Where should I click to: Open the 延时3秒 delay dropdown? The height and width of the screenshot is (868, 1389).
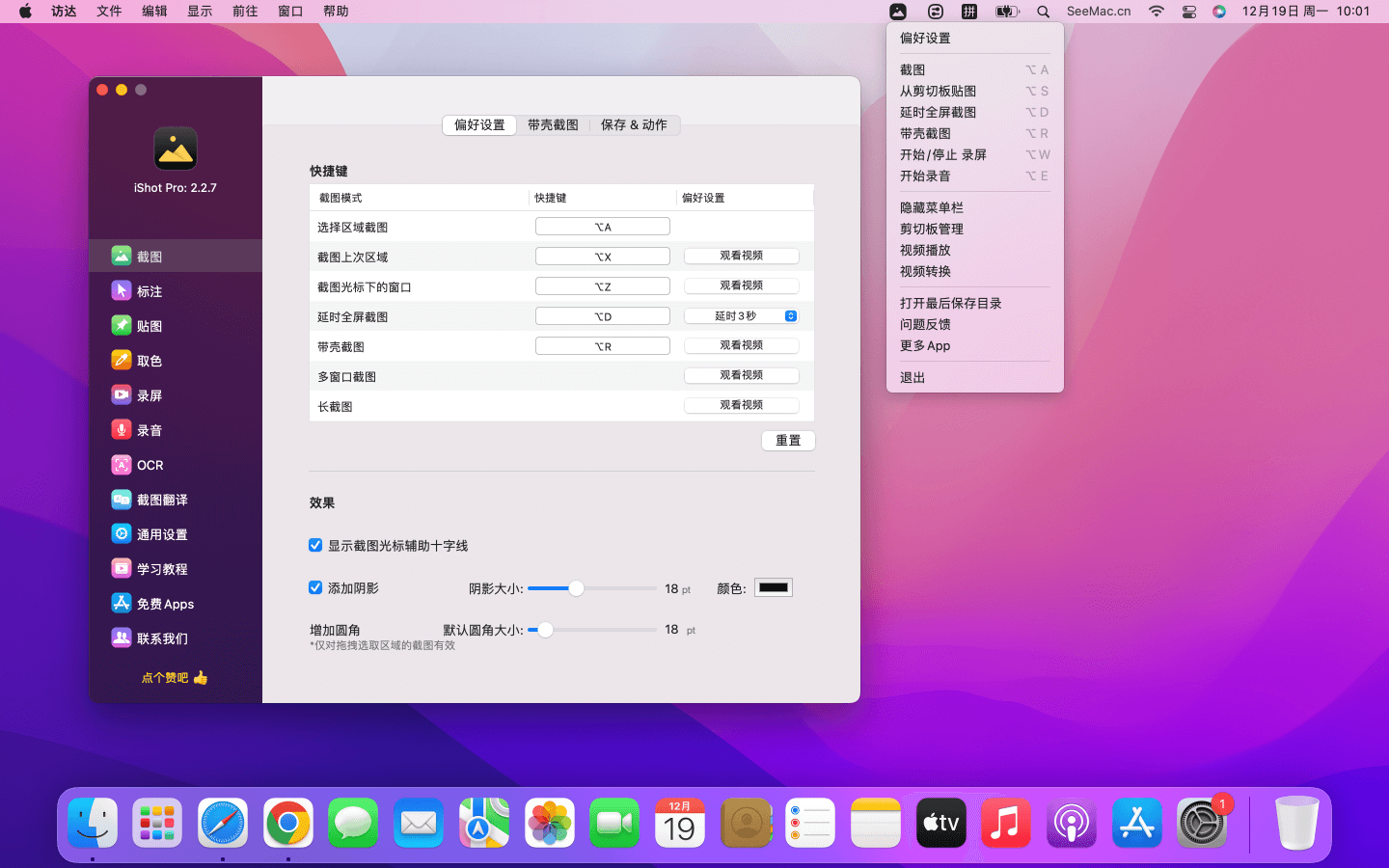point(742,316)
